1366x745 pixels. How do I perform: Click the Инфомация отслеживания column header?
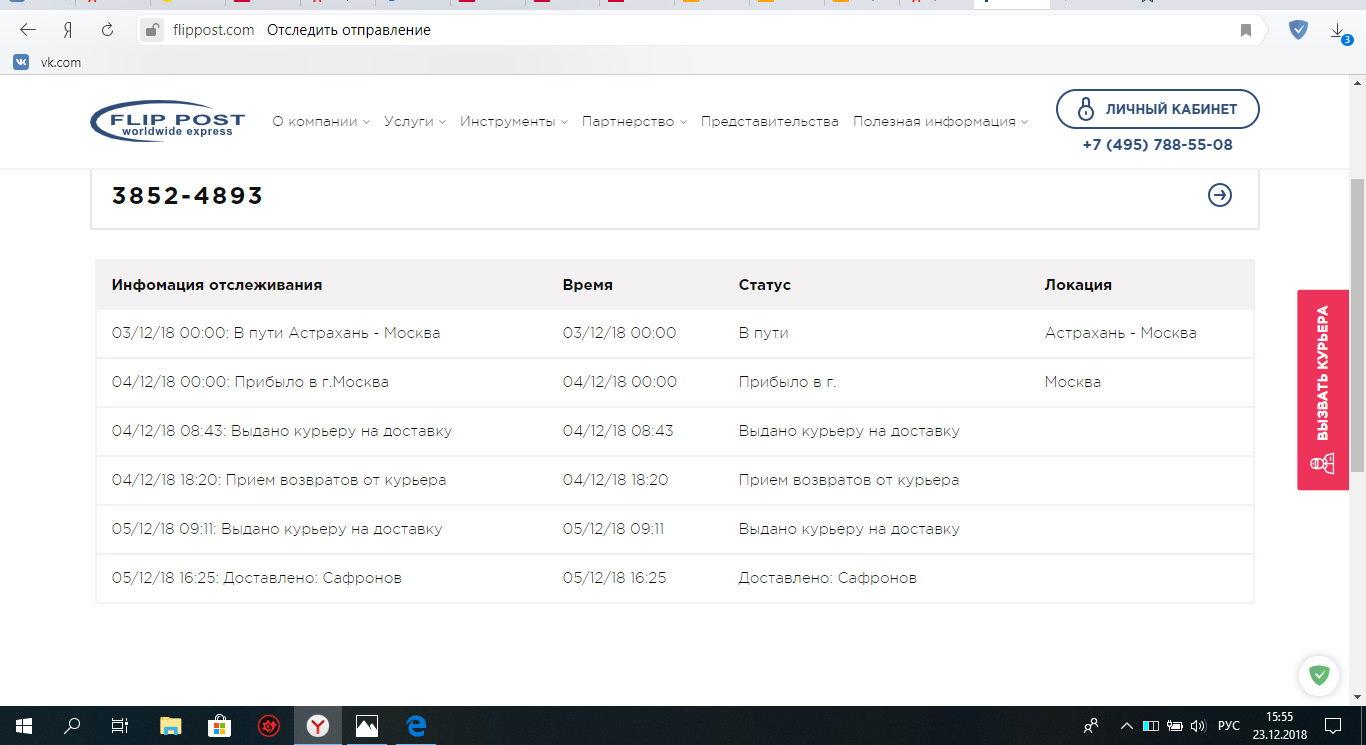click(x=217, y=285)
